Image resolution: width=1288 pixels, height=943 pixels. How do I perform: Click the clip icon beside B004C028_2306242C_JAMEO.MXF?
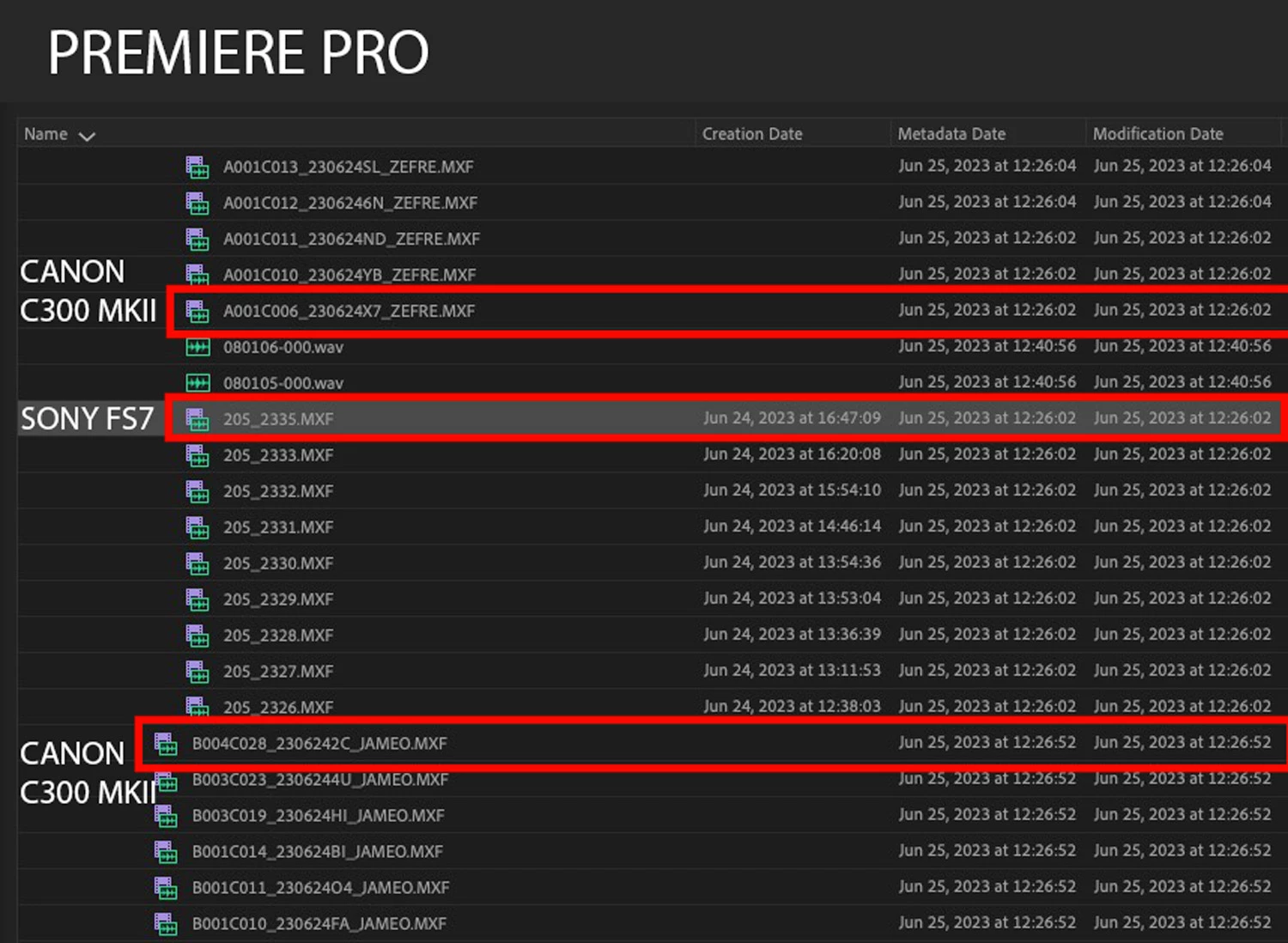pyautogui.click(x=166, y=744)
